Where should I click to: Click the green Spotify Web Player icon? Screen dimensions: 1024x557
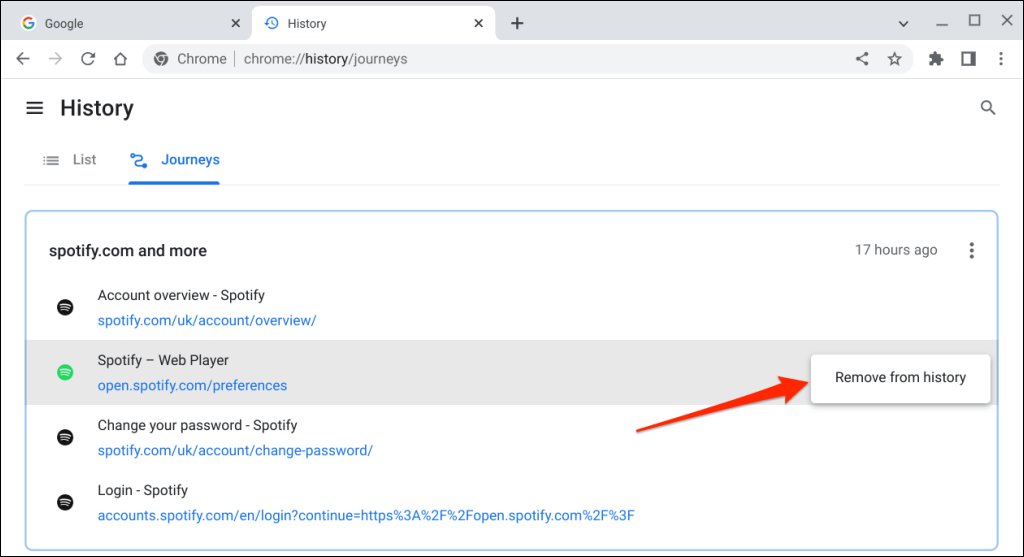65,372
